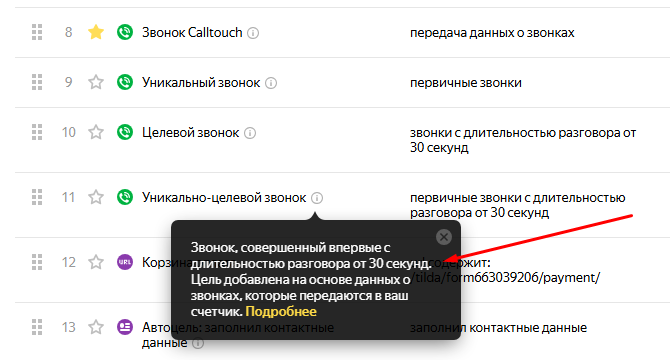Click the green phone icon of Уникальный звонок

point(125,82)
